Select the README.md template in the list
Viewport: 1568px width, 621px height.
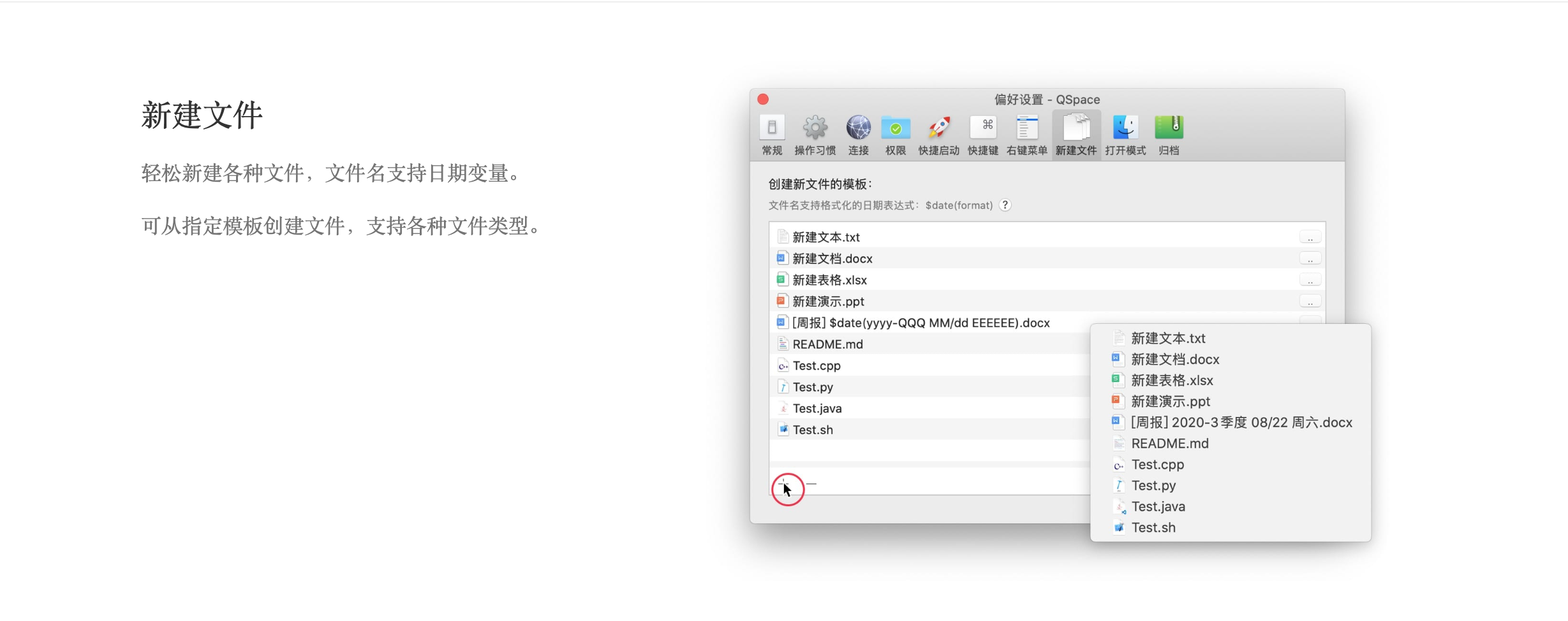coord(827,344)
